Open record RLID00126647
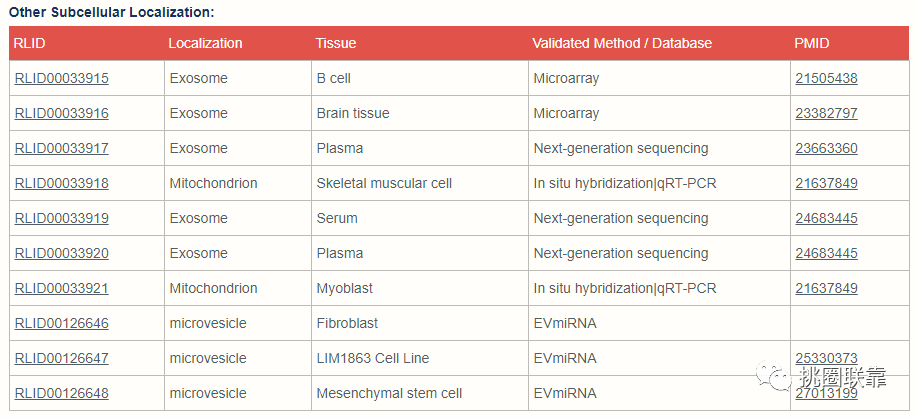This screenshot has height=418, width=916. tap(61, 358)
